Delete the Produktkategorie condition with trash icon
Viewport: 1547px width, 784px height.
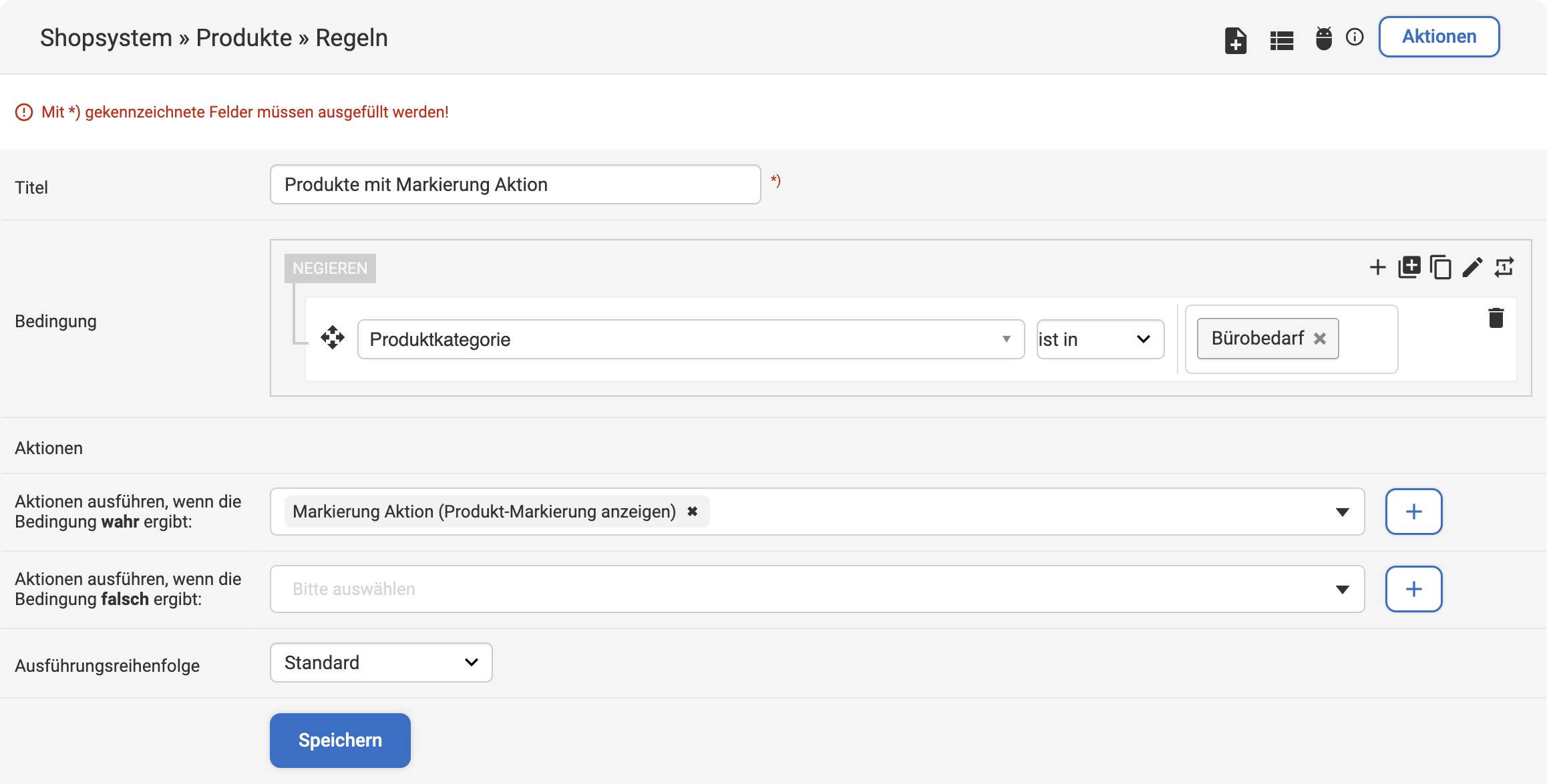tap(1496, 318)
